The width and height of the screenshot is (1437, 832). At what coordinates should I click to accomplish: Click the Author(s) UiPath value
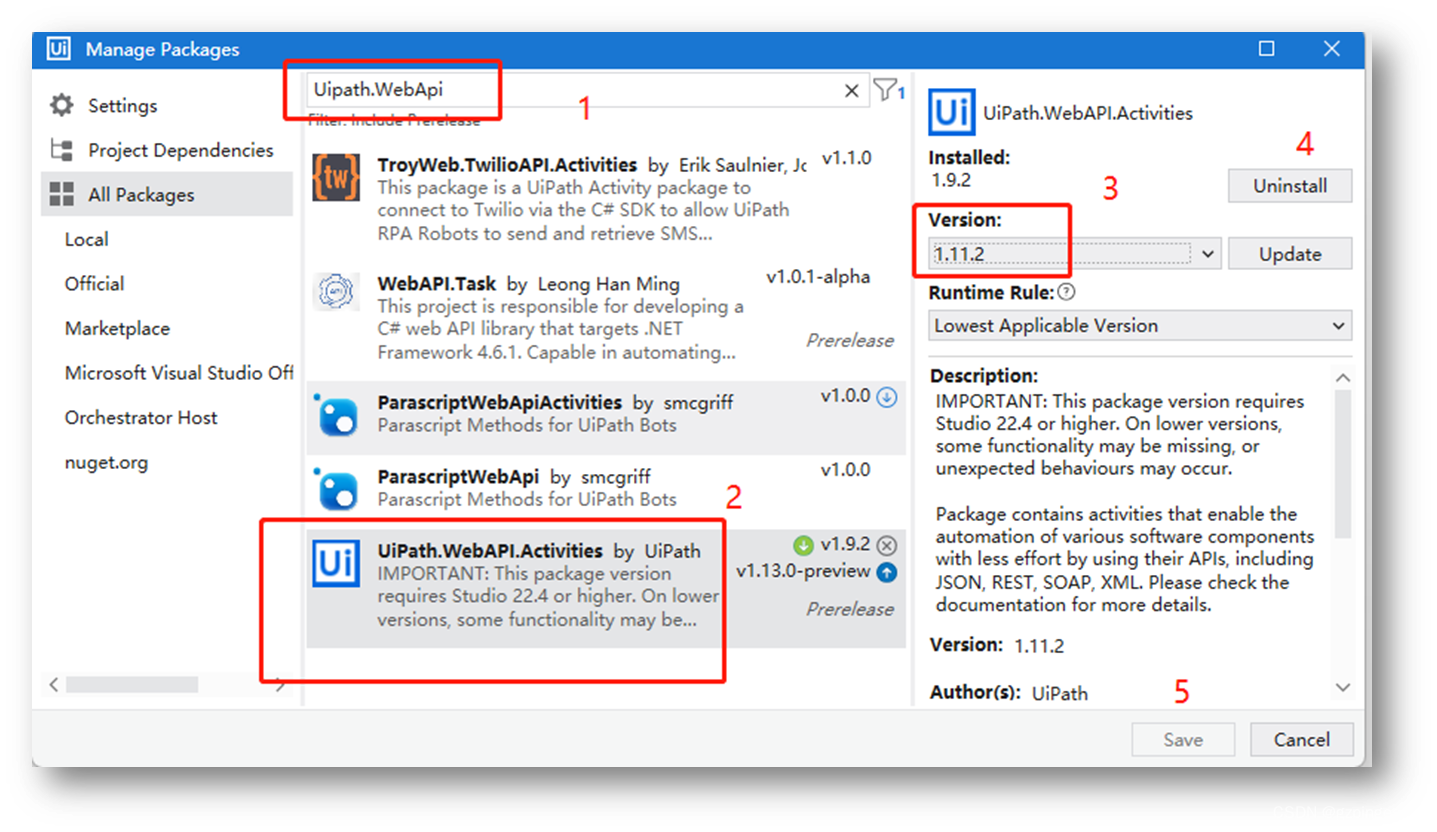click(1060, 693)
